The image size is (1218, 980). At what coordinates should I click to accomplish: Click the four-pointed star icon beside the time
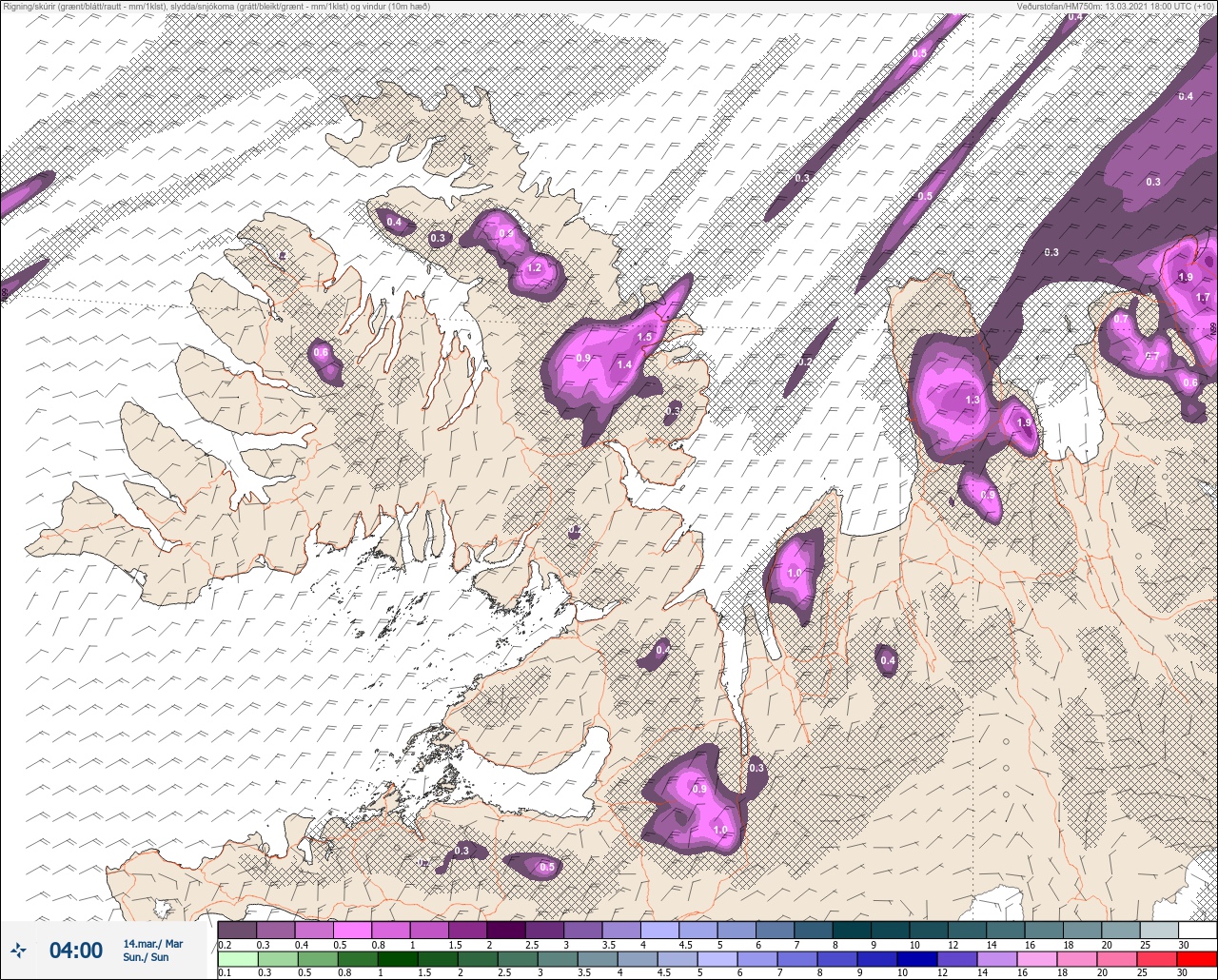[x=18, y=950]
